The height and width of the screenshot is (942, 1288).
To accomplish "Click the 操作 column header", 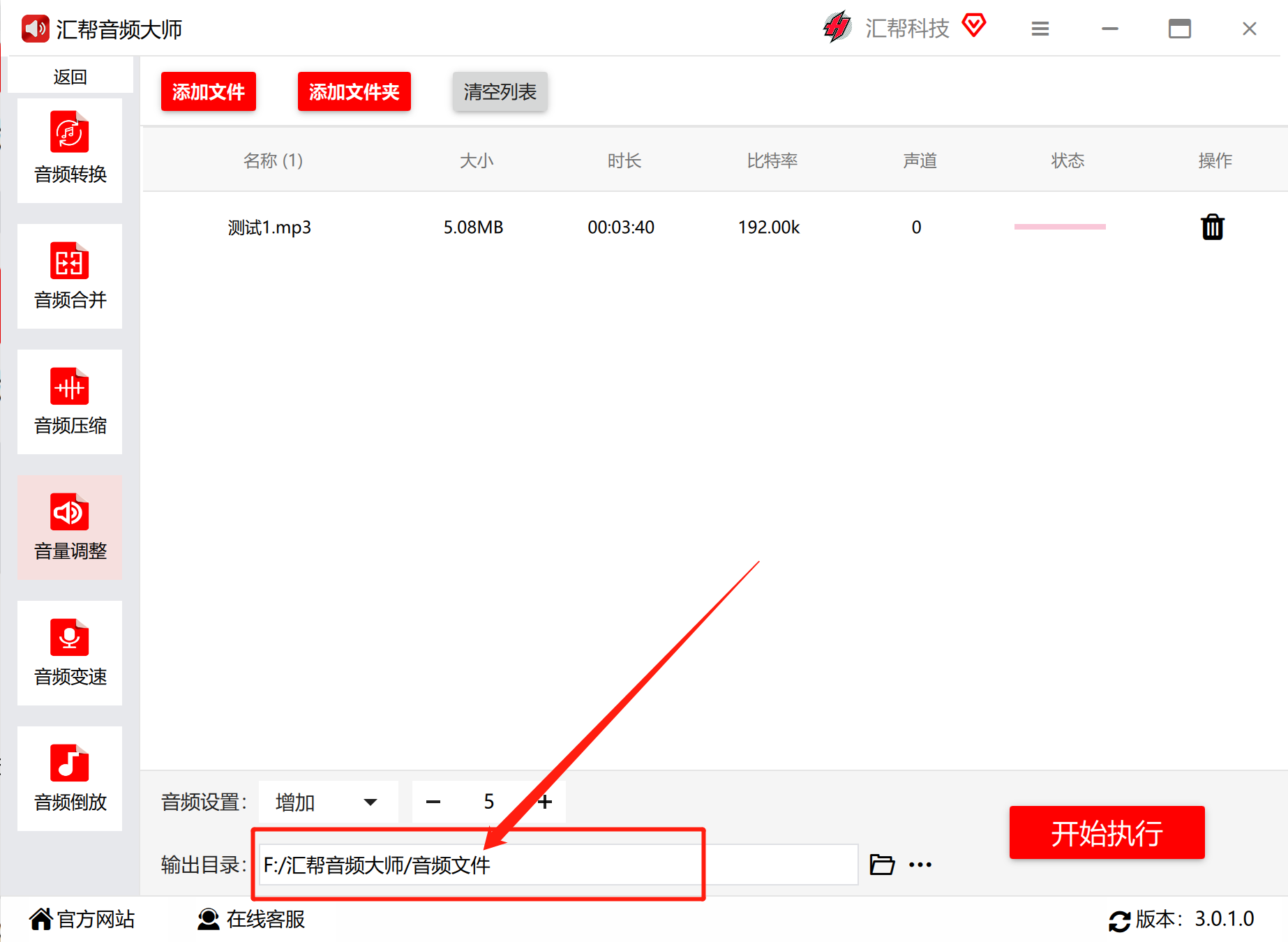I will [1215, 160].
